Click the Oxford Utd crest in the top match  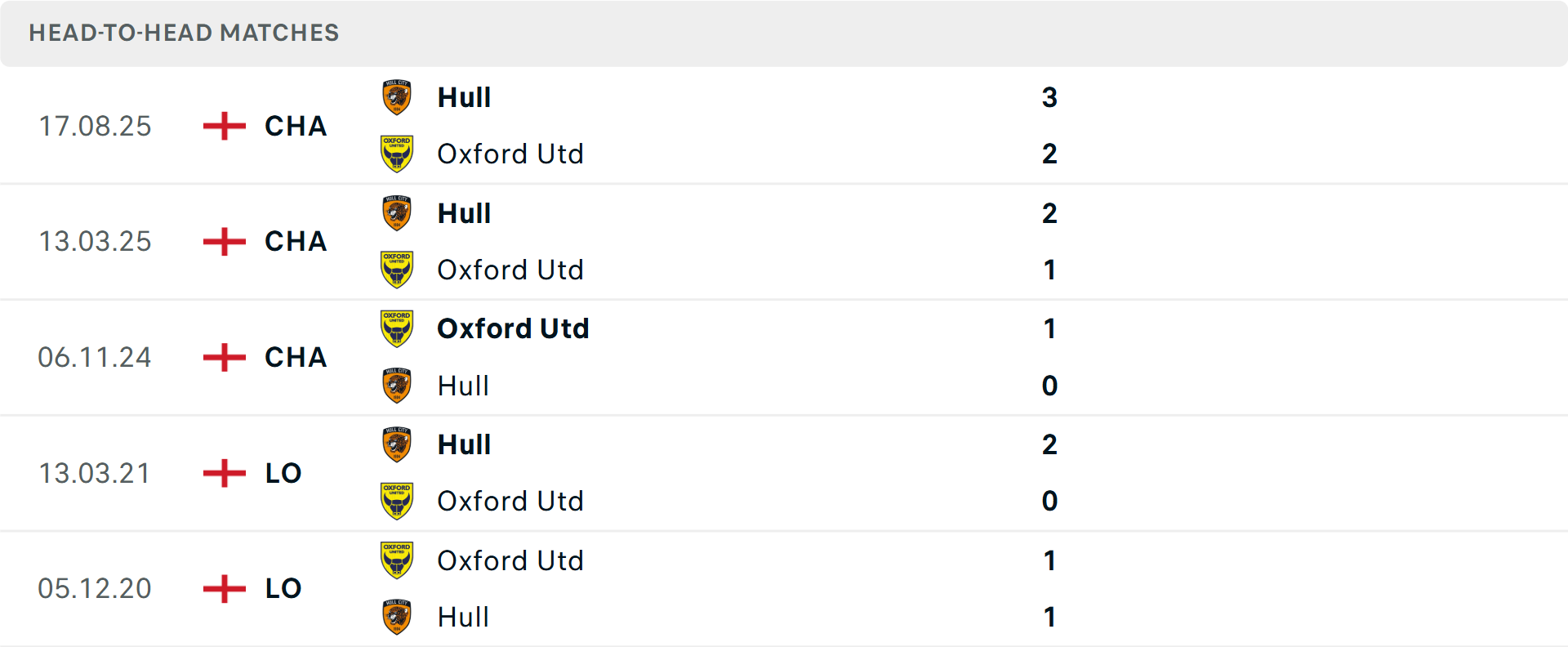click(398, 154)
